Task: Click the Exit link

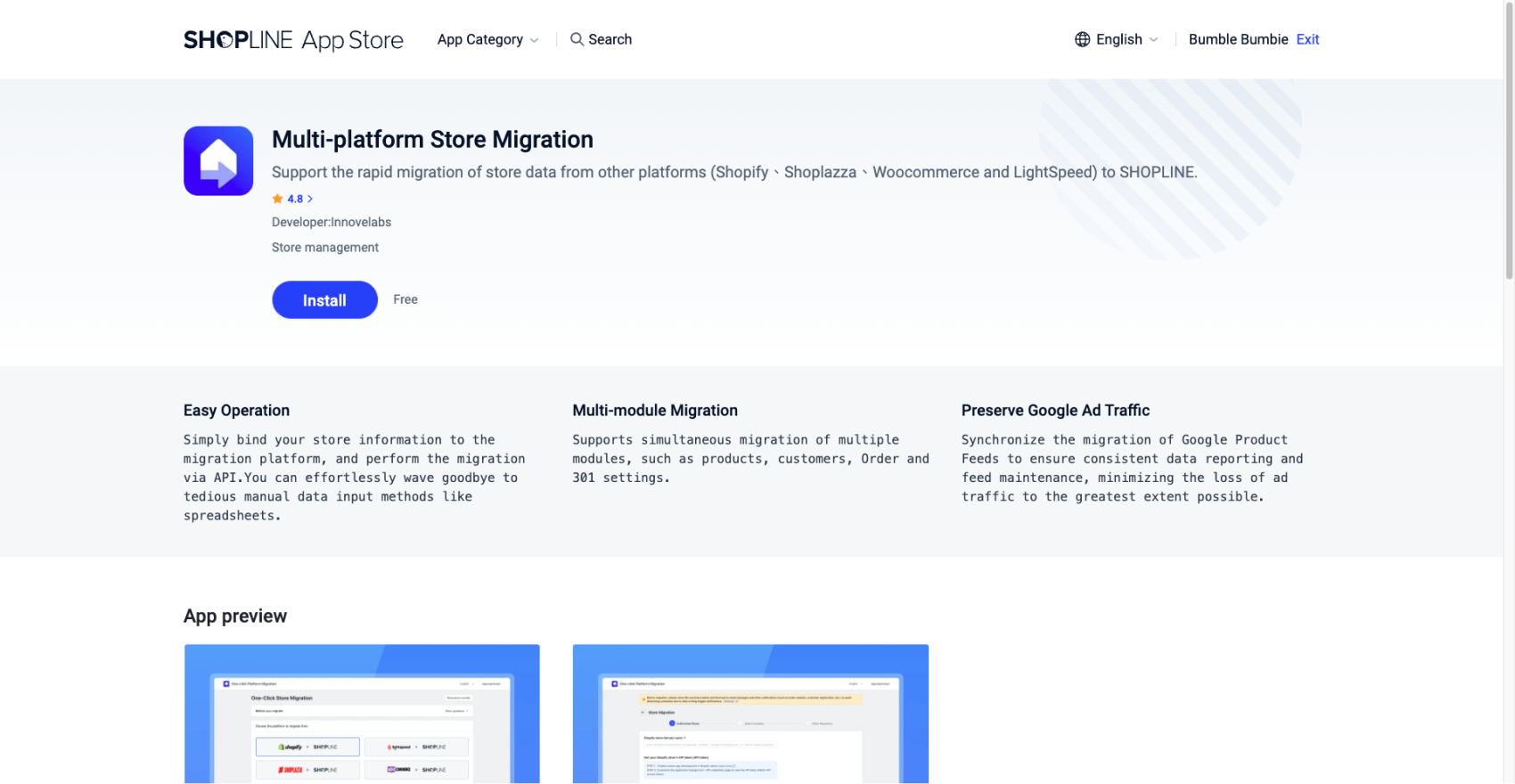Action: [x=1307, y=39]
